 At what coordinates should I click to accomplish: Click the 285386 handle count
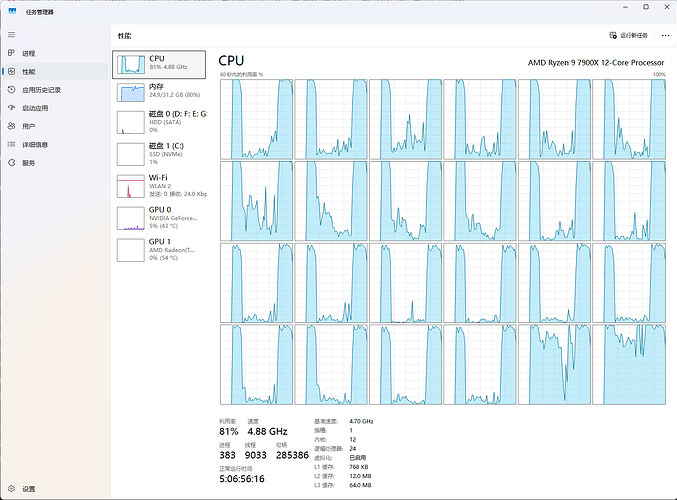(x=292, y=455)
